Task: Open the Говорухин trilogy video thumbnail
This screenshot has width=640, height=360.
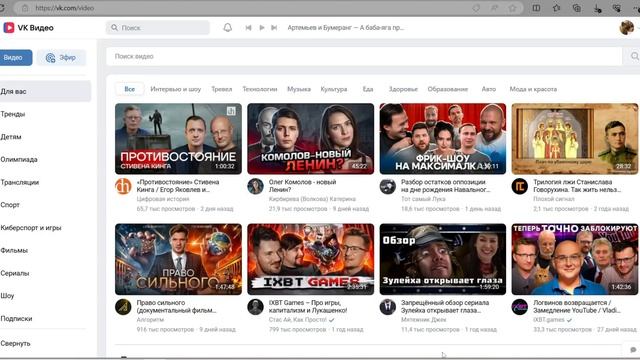Action: coord(575,139)
